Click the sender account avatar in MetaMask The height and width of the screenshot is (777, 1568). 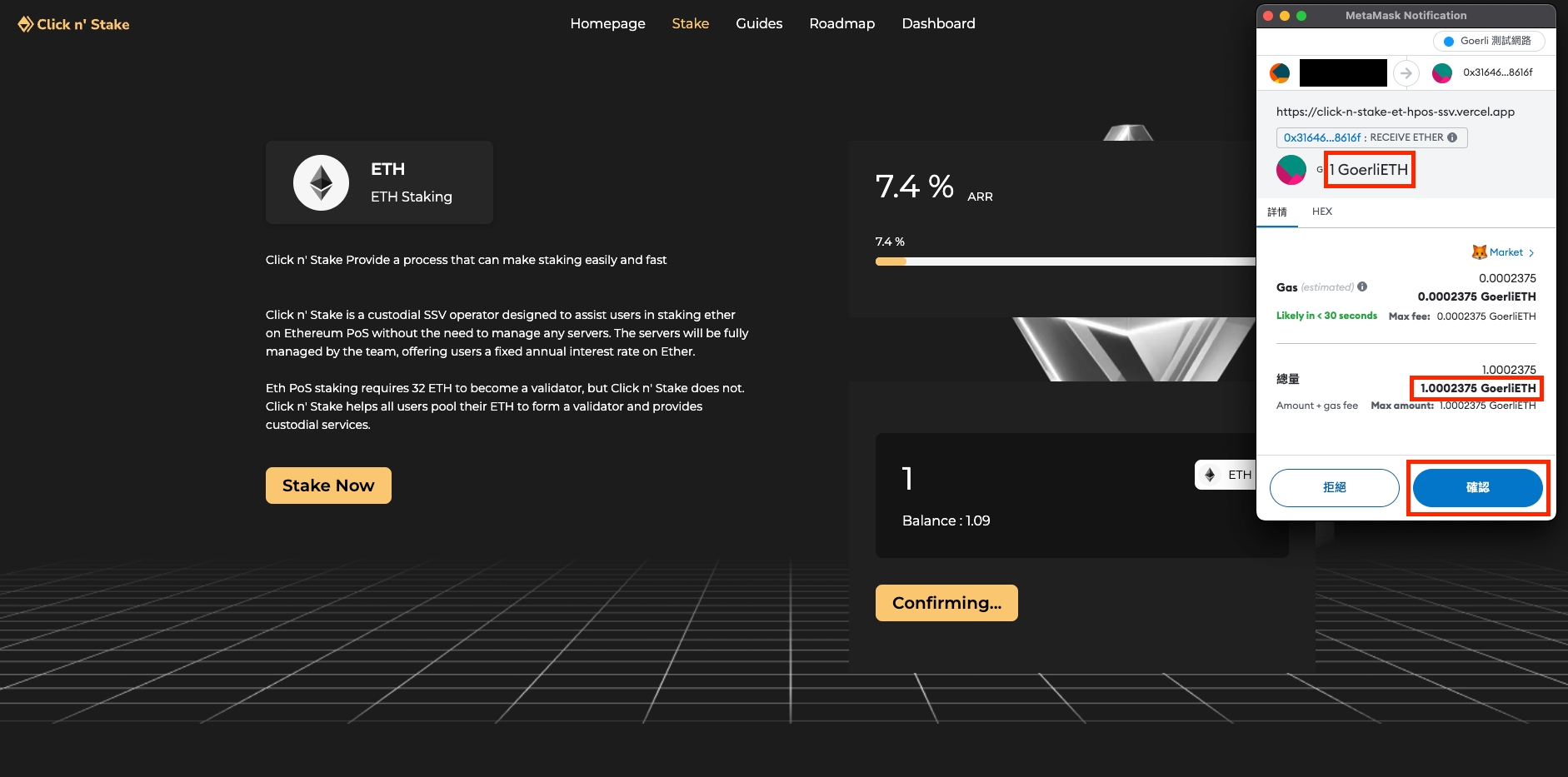pyautogui.click(x=1279, y=73)
